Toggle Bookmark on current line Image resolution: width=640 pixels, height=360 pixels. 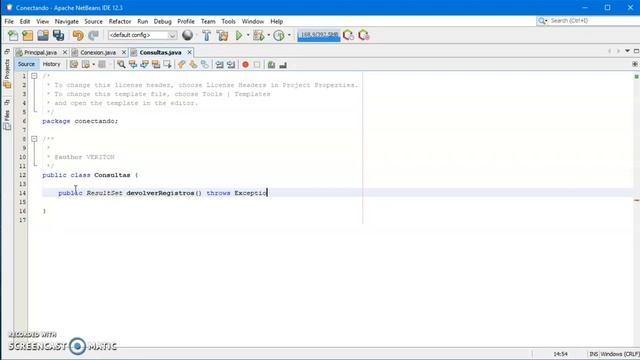tap(204, 64)
